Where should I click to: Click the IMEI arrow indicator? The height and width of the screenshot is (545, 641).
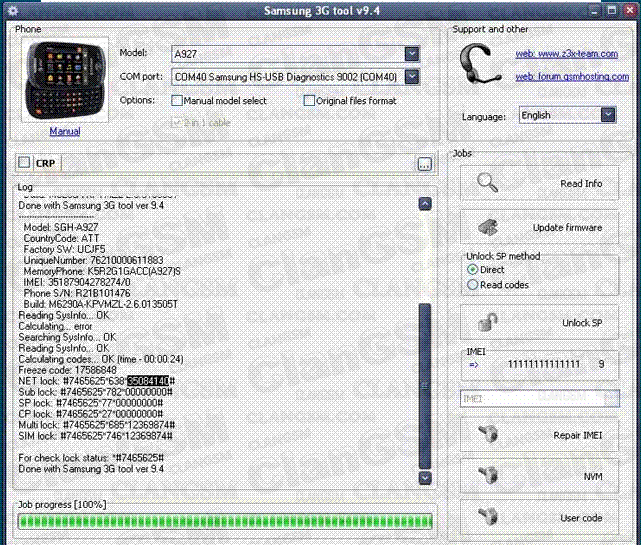click(473, 365)
